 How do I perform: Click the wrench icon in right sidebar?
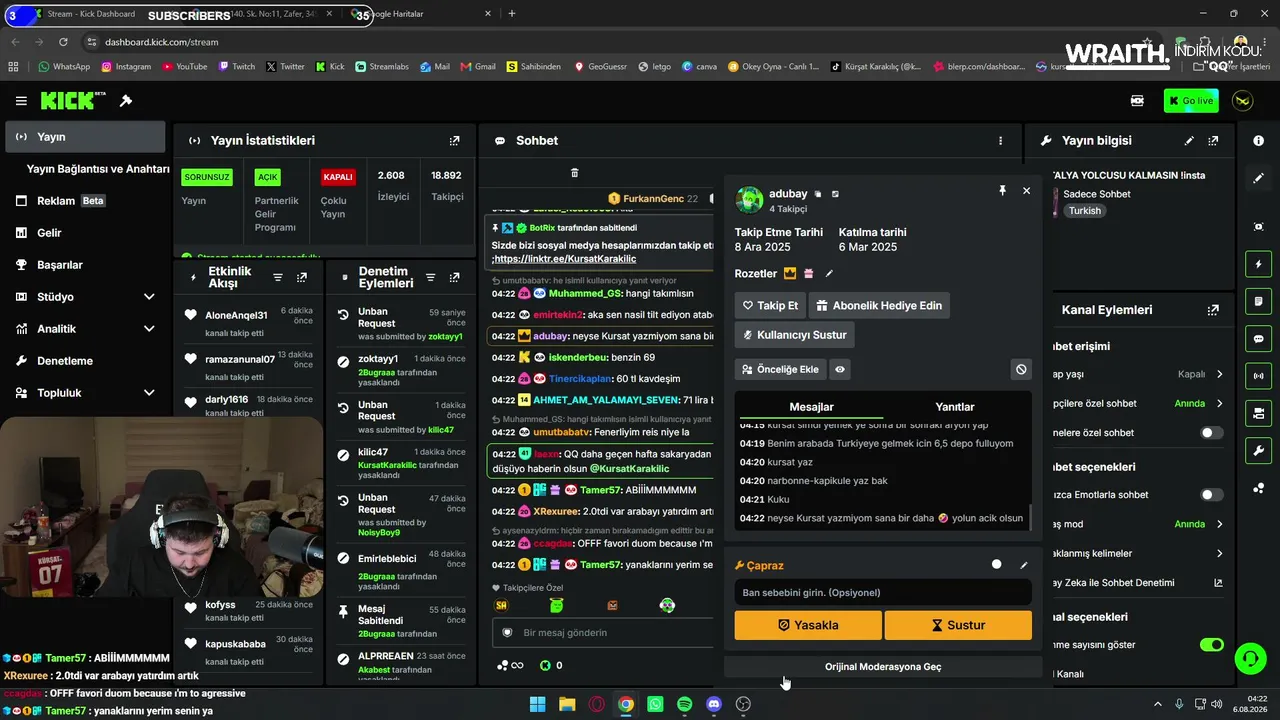pos(1258,450)
